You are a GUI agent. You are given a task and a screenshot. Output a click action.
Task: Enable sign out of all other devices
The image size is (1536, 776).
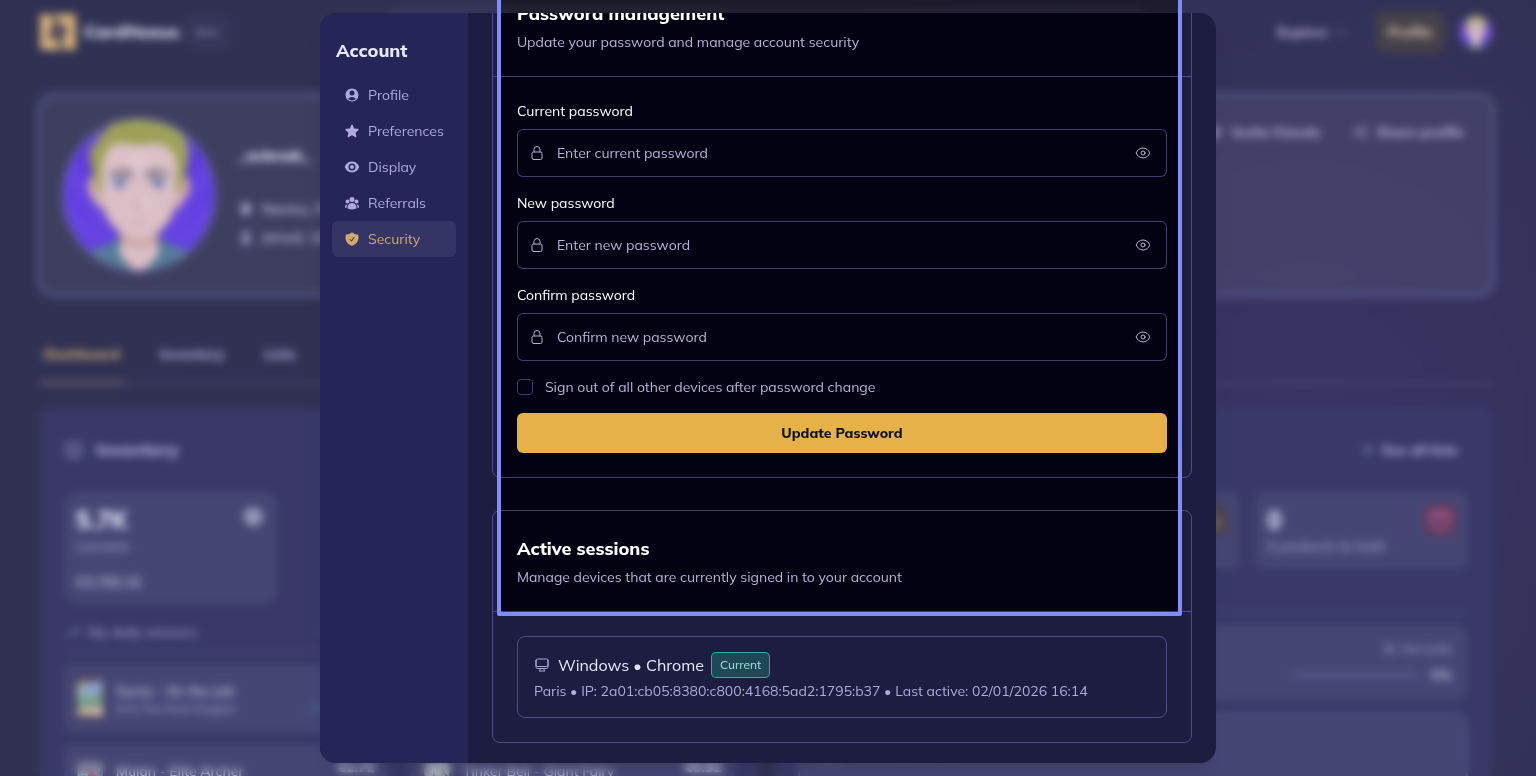click(x=525, y=387)
